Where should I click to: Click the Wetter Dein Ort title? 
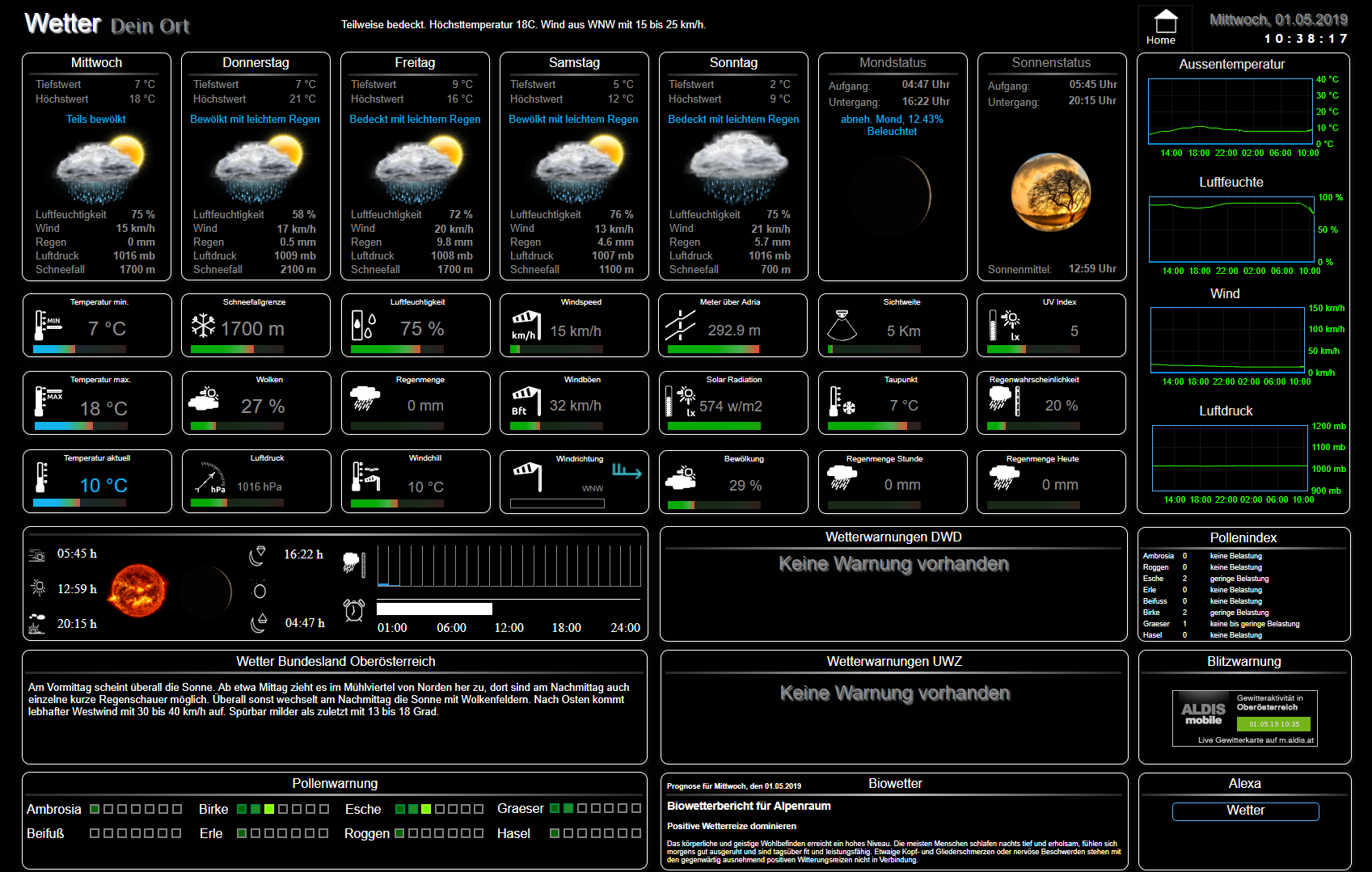tap(107, 24)
